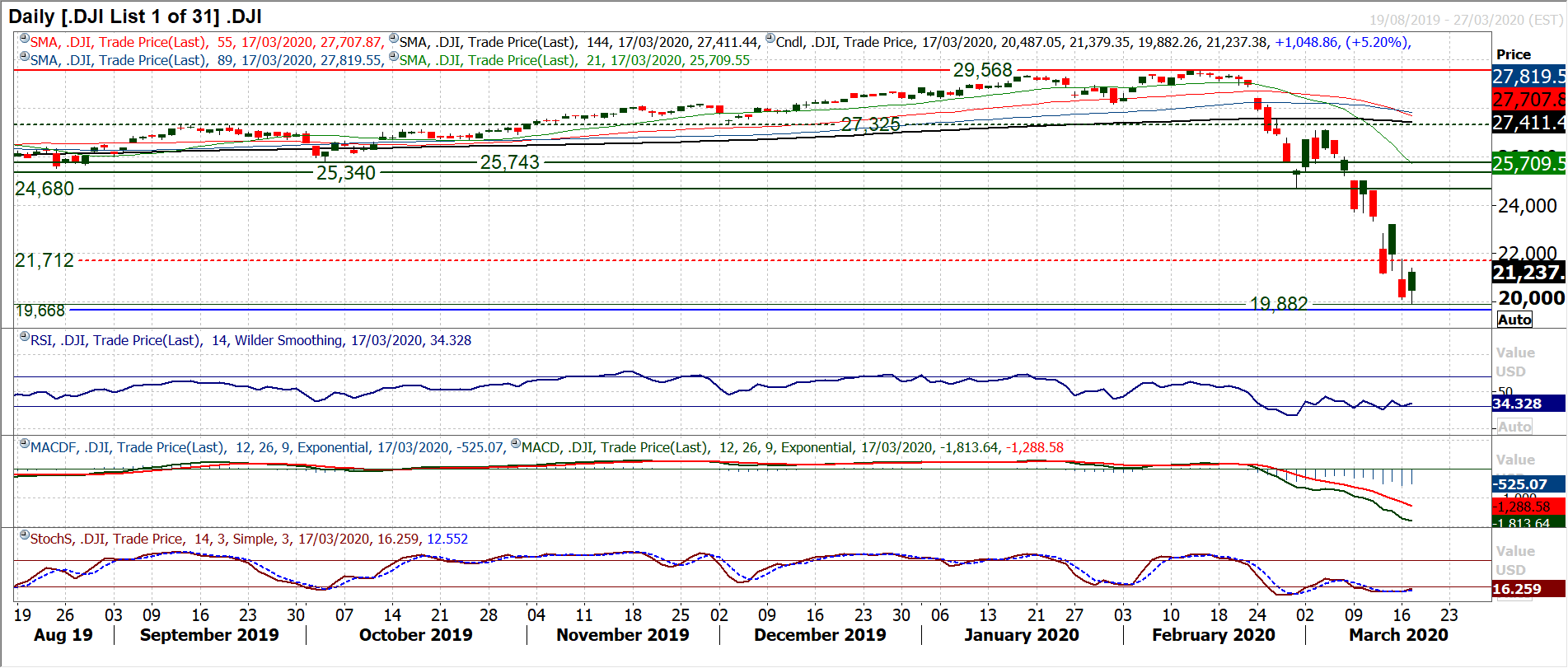The width and height of the screenshot is (1568, 668).
Task: Select the MACDF 12, 26, 9 Exponential legend
Action: coord(267,447)
